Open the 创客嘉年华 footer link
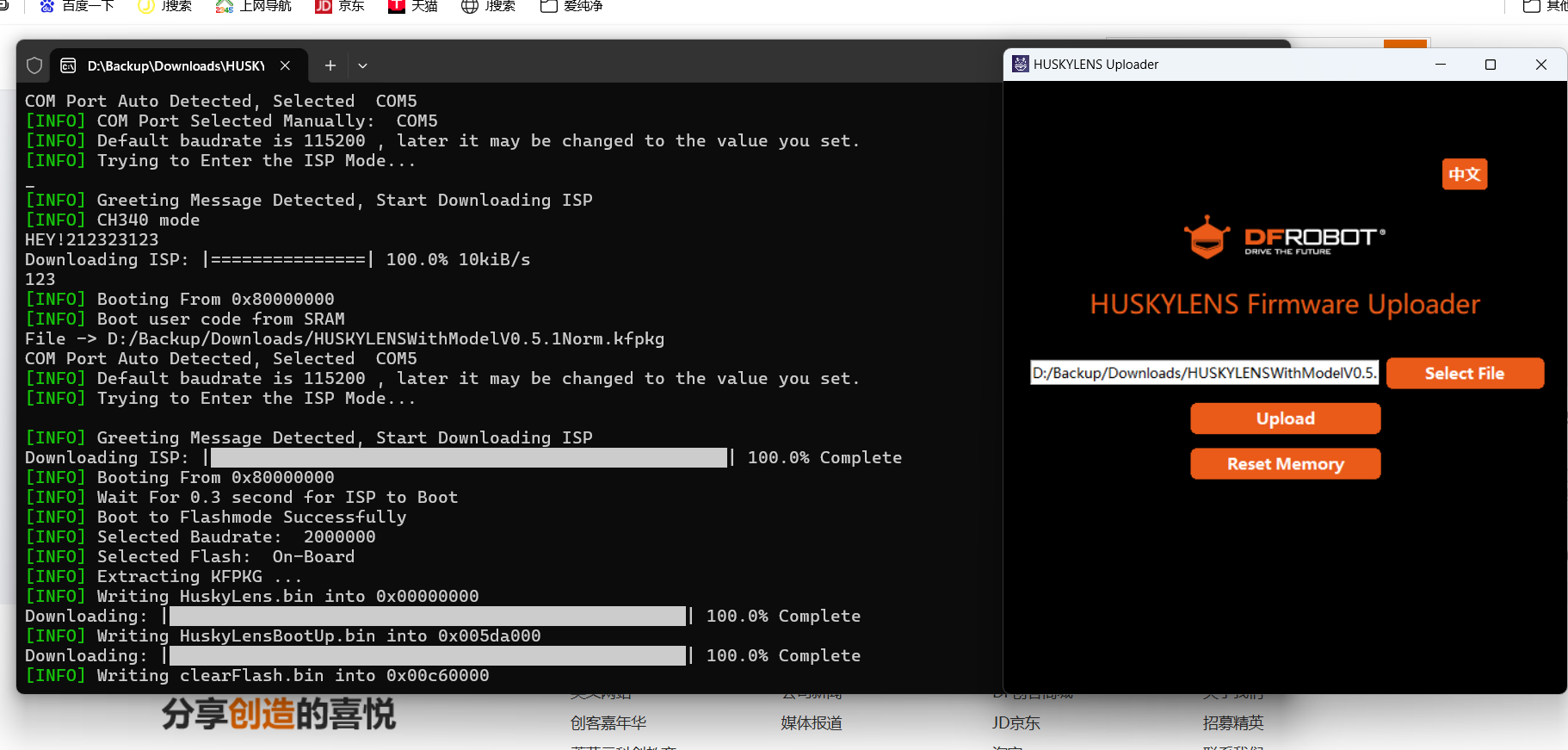1568x750 pixels. (x=608, y=723)
